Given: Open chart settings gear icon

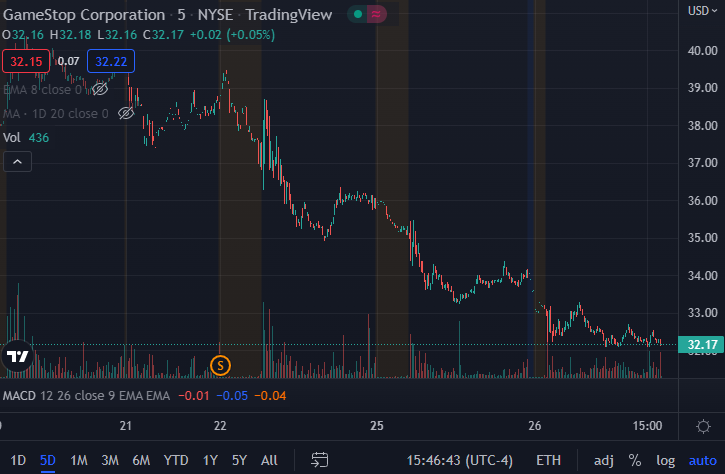Looking at the screenshot, I should tap(703, 426).
